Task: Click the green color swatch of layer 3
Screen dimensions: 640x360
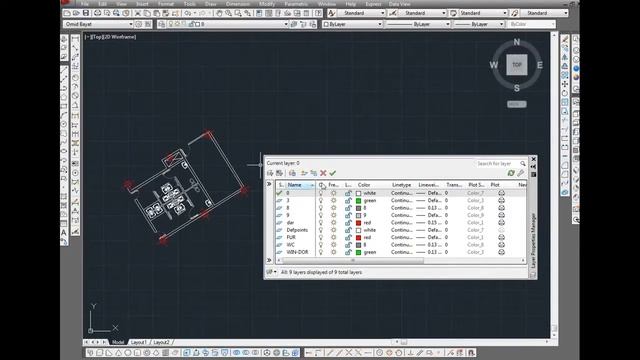Action: coord(358,201)
